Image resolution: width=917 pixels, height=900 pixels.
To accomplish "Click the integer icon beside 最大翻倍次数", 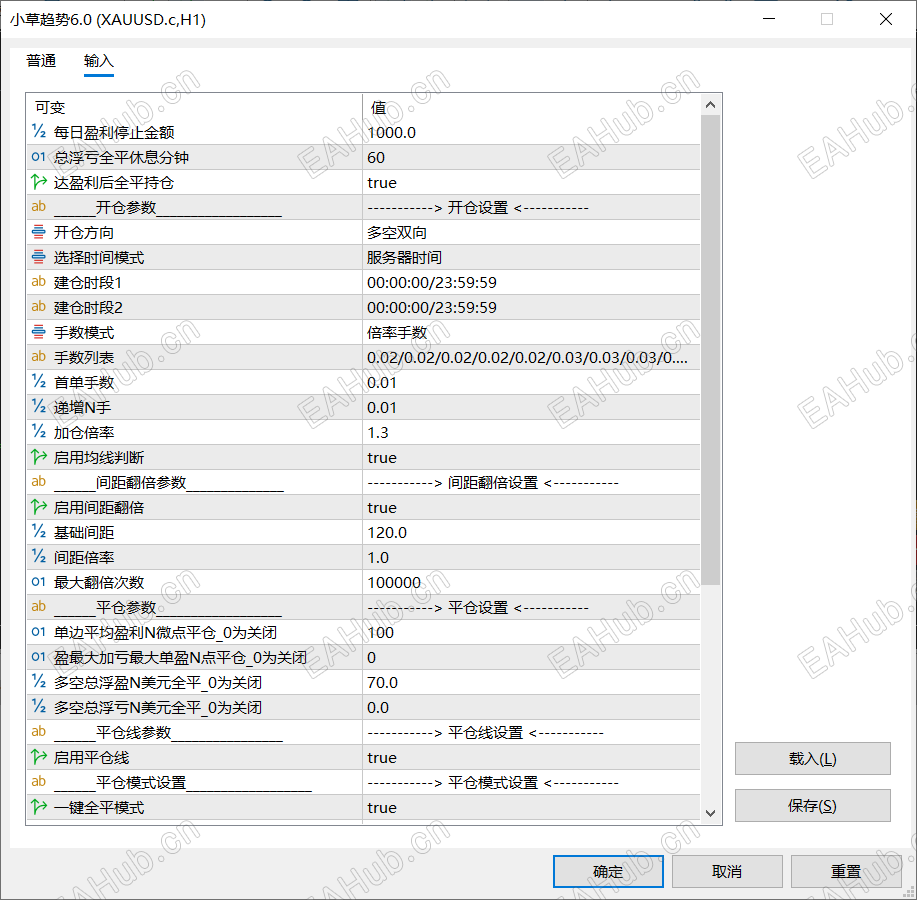I will (39, 582).
